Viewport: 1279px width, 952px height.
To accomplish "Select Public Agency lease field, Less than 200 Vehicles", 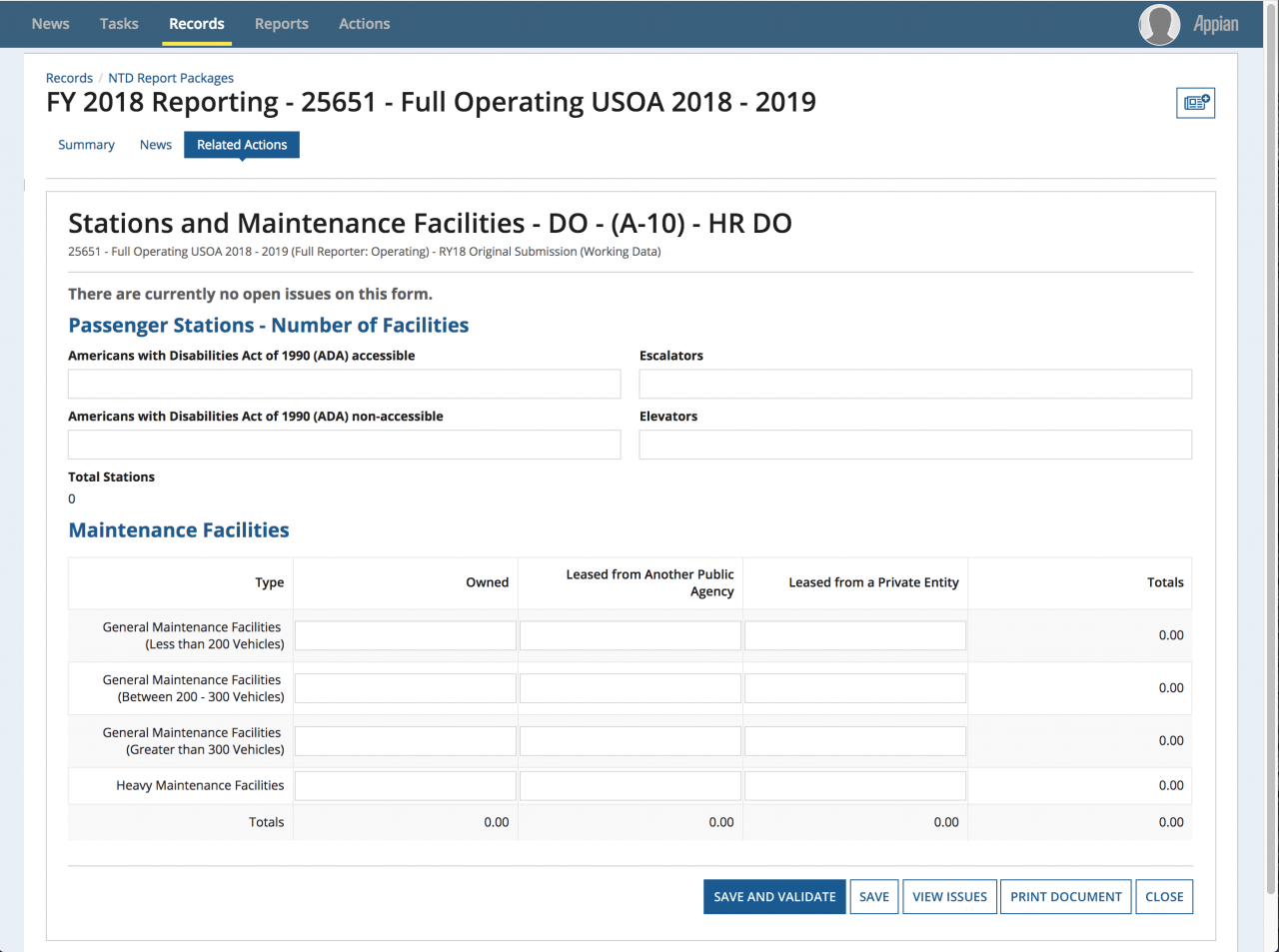I will click(631, 635).
